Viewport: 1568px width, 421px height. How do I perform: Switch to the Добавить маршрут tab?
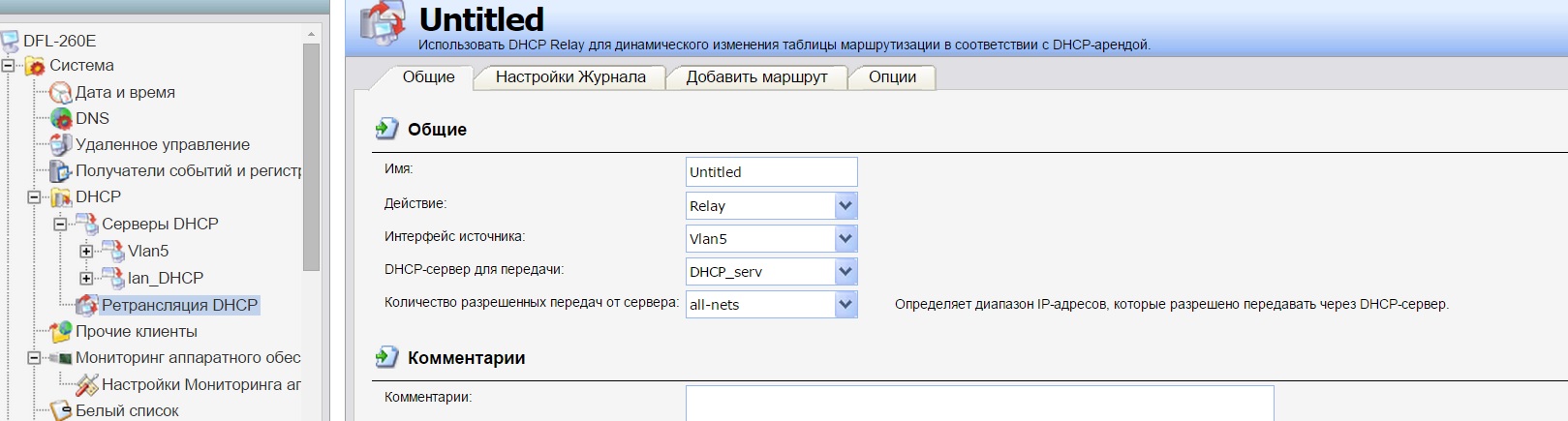coord(756,77)
